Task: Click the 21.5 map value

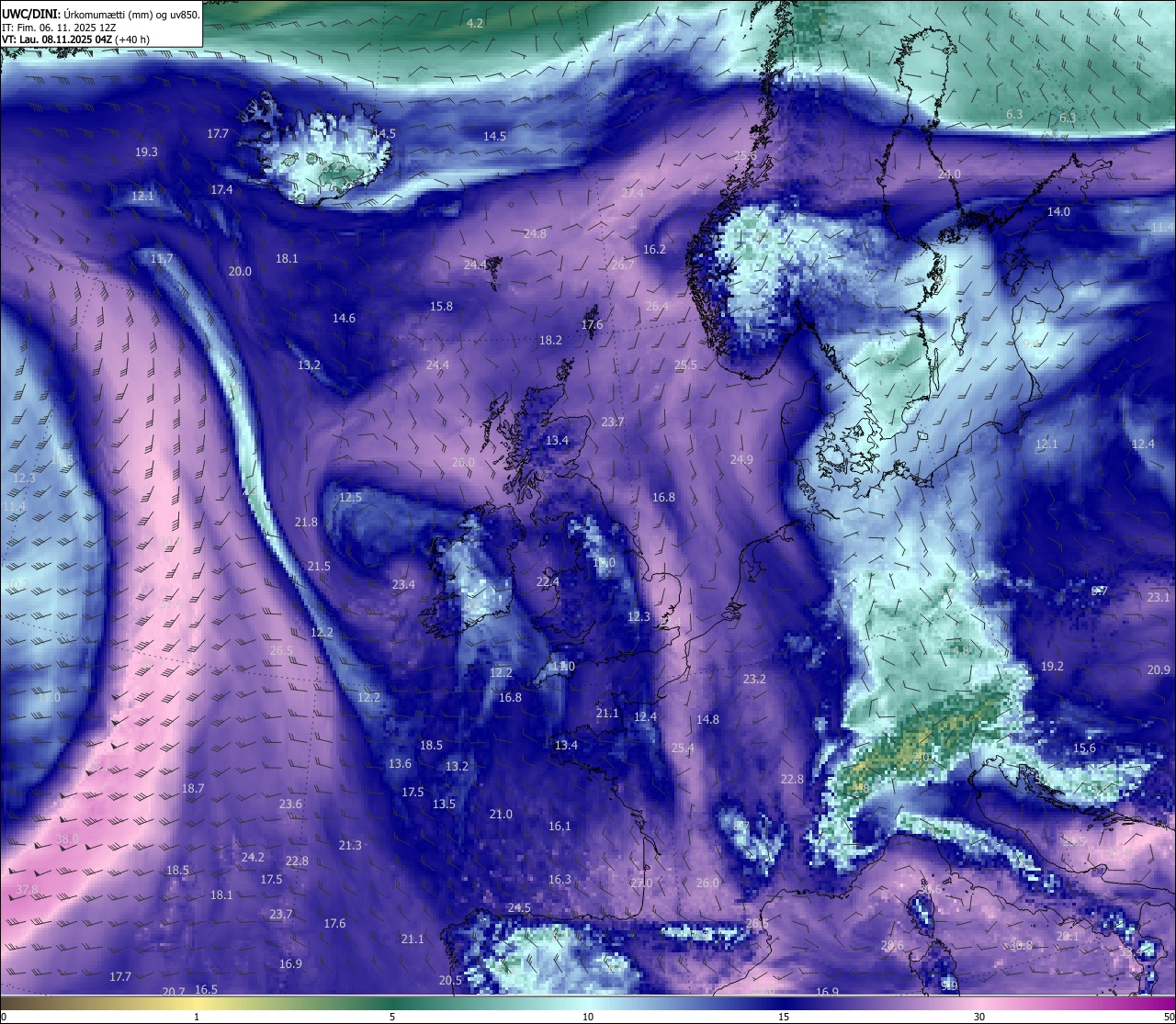Action: pos(319,566)
